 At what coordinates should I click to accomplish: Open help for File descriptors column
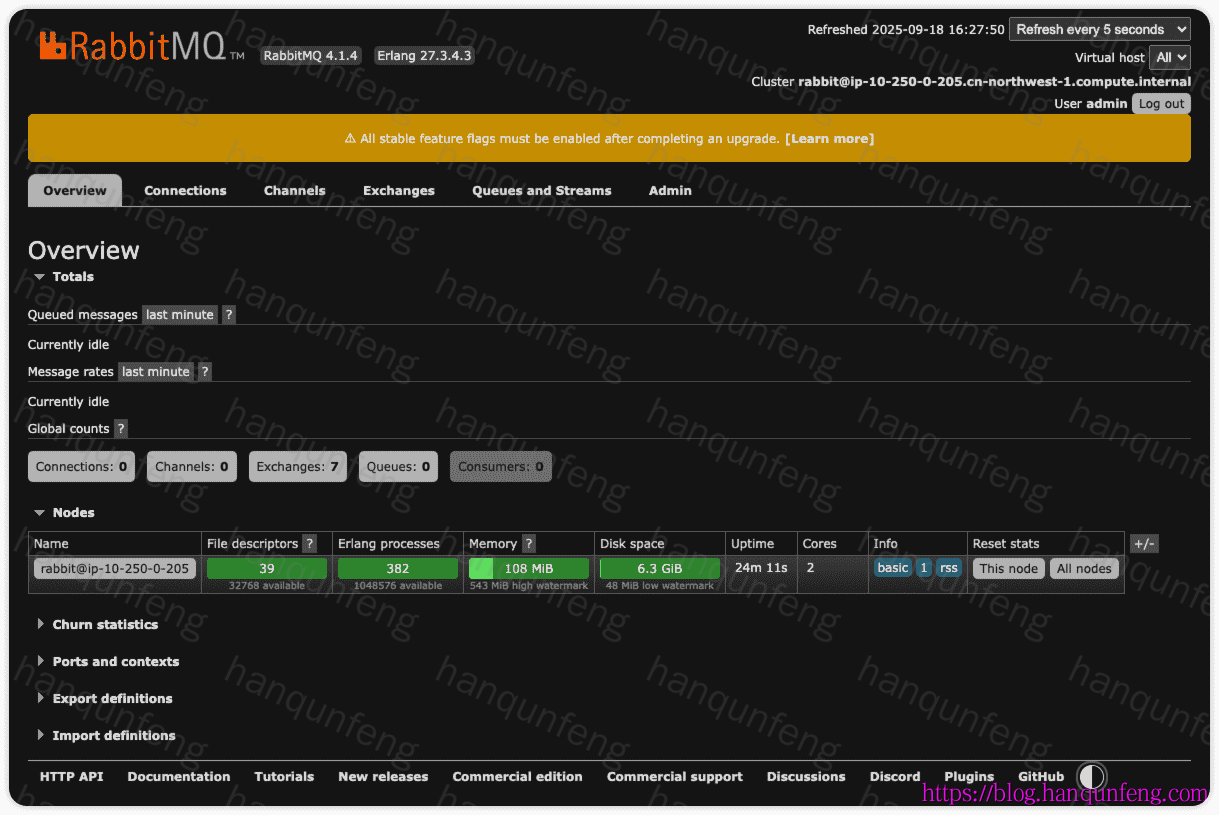(x=310, y=543)
